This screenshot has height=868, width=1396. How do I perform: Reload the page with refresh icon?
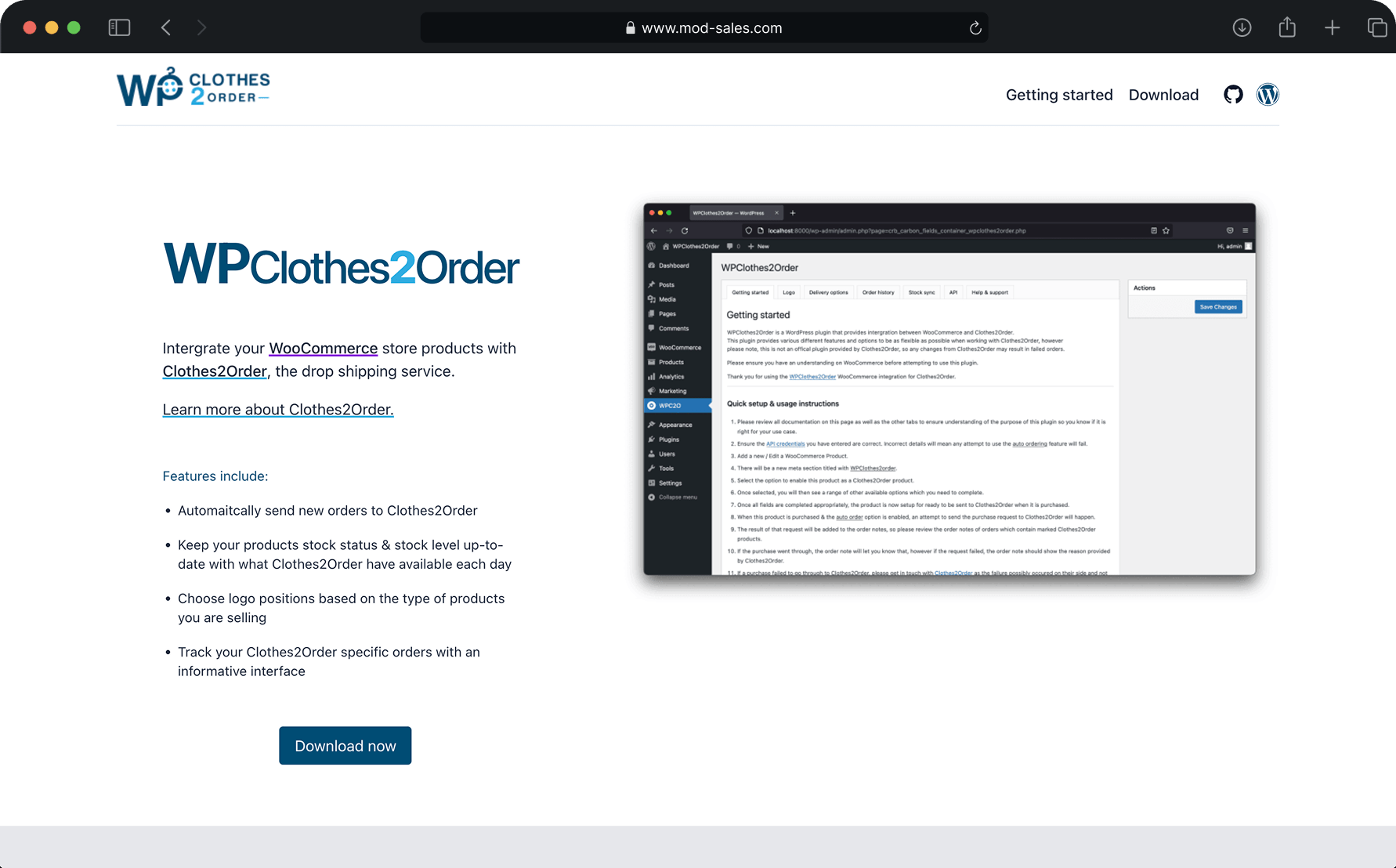click(975, 28)
